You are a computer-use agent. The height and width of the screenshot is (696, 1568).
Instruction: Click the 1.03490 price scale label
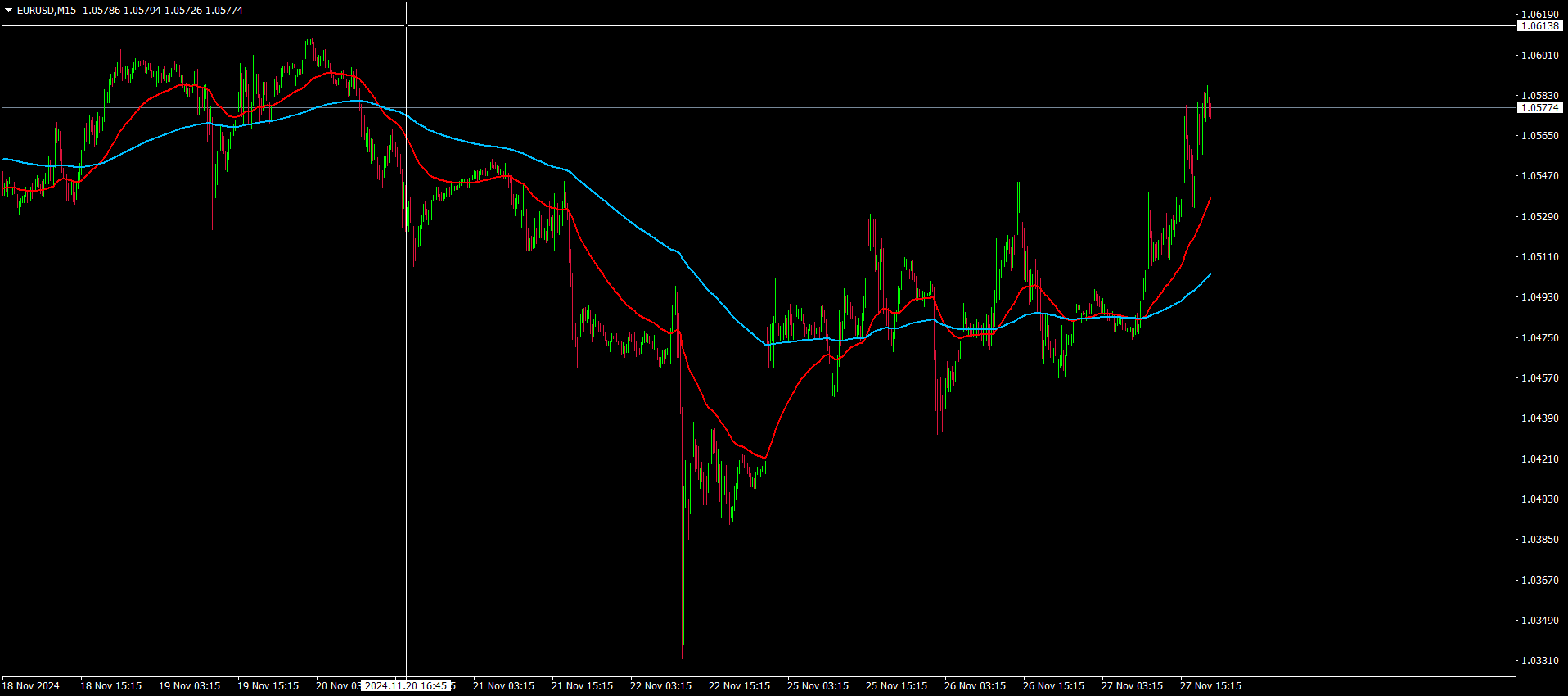click(1540, 621)
